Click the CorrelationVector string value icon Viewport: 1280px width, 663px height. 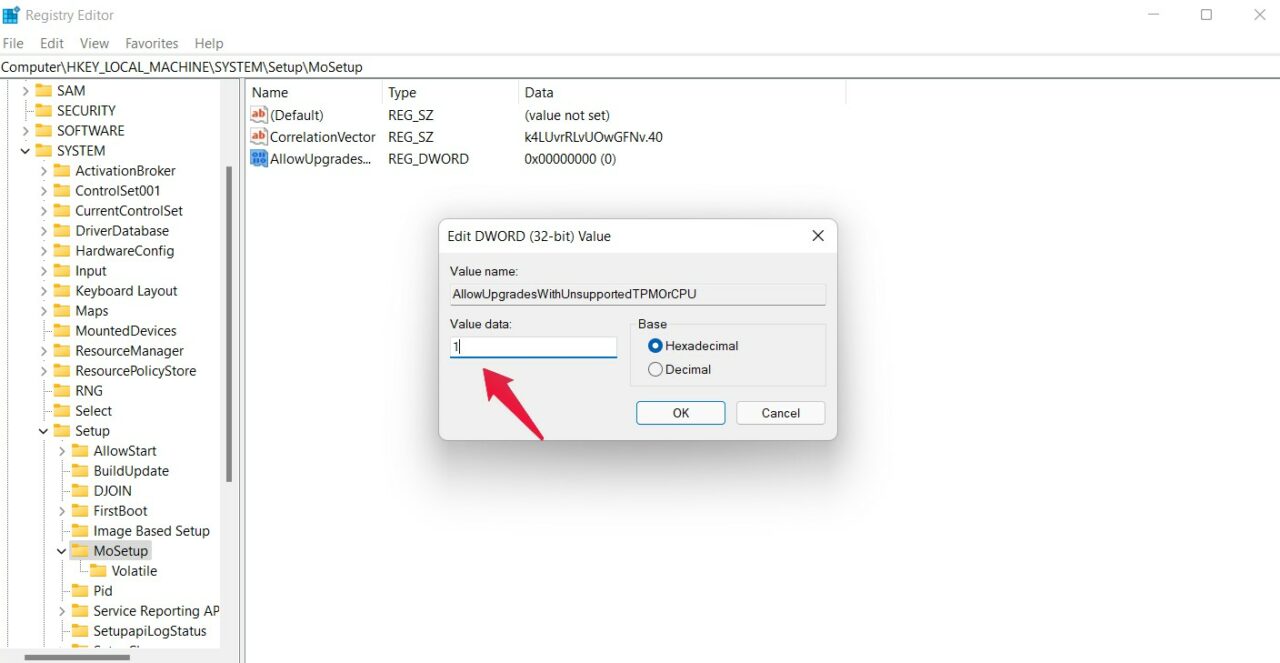click(x=259, y=137)
